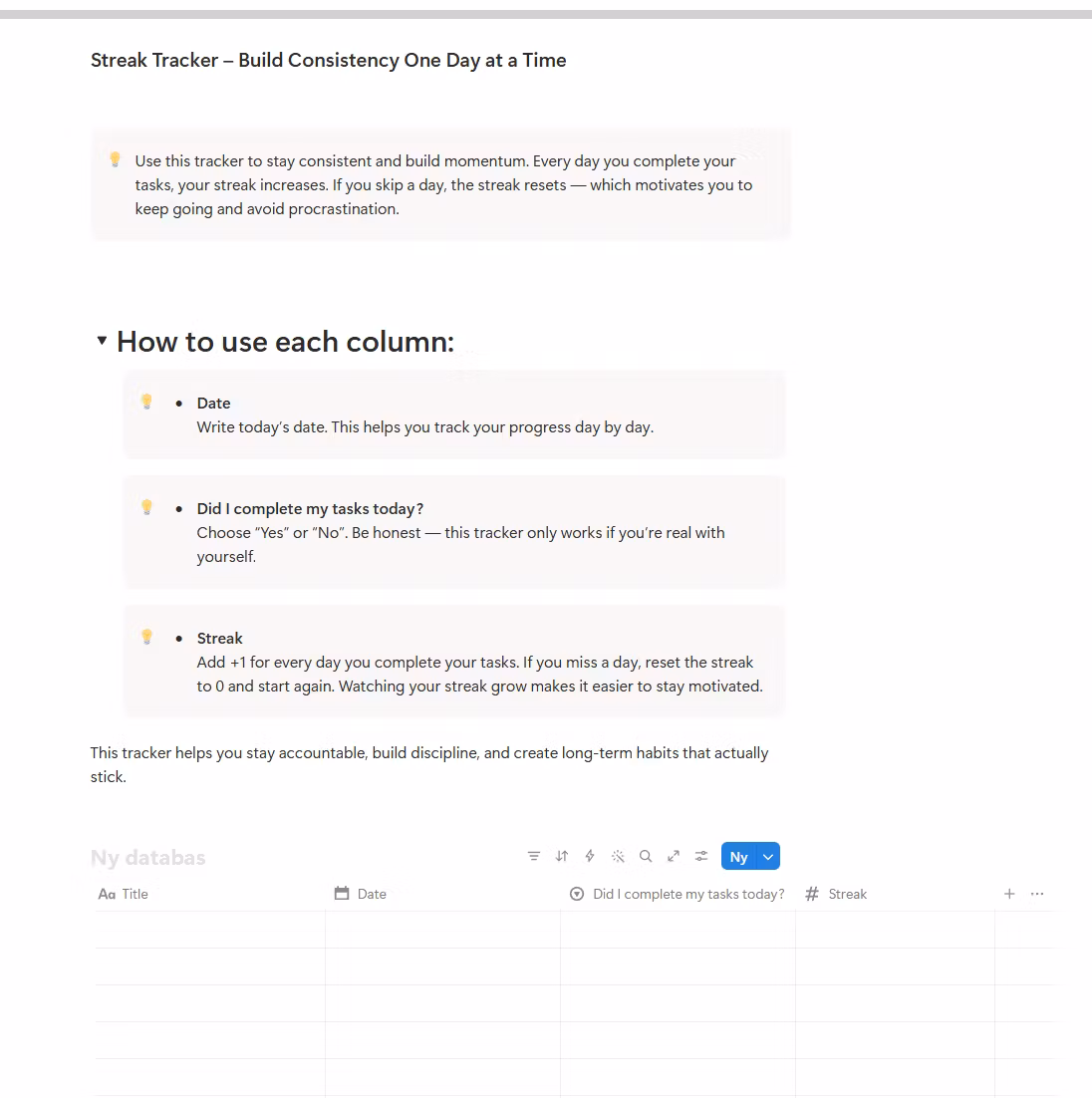The image size is (1092, 1098).
Task: Click the 'Ny databas' database title
Action: [147, 857]
